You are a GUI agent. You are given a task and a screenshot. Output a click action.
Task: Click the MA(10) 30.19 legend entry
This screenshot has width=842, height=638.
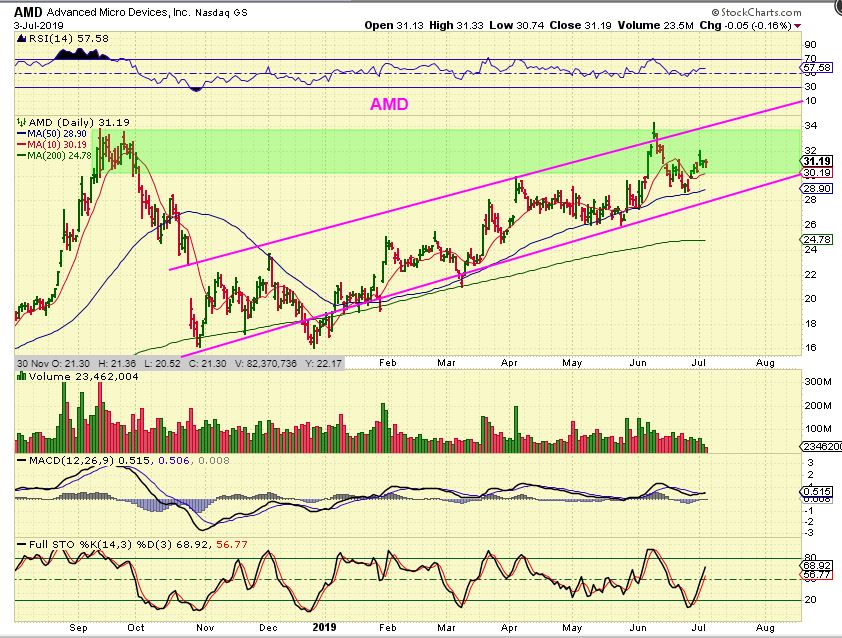(57, 144)
